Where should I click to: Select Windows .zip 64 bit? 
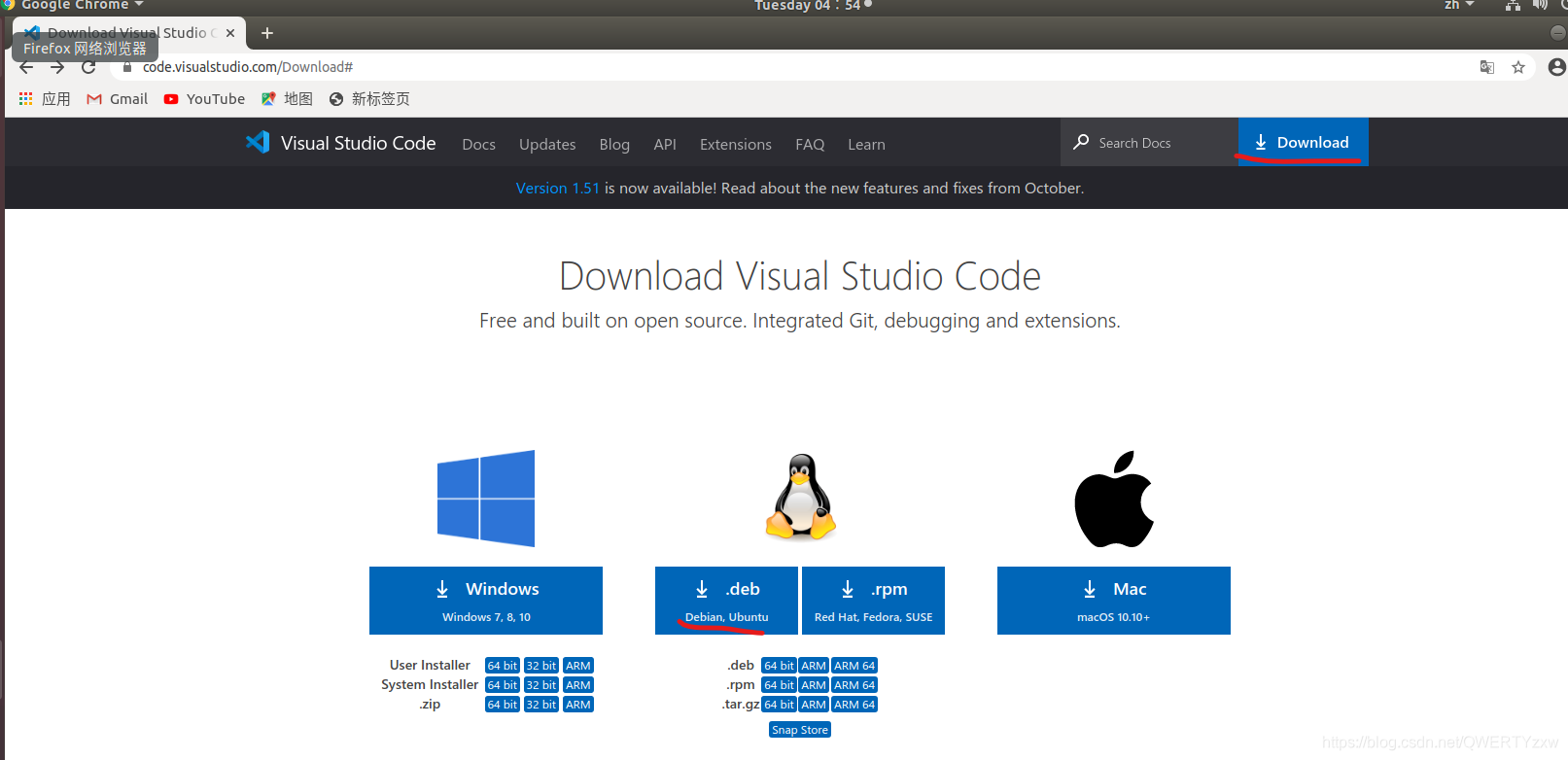tap(503, 705)
